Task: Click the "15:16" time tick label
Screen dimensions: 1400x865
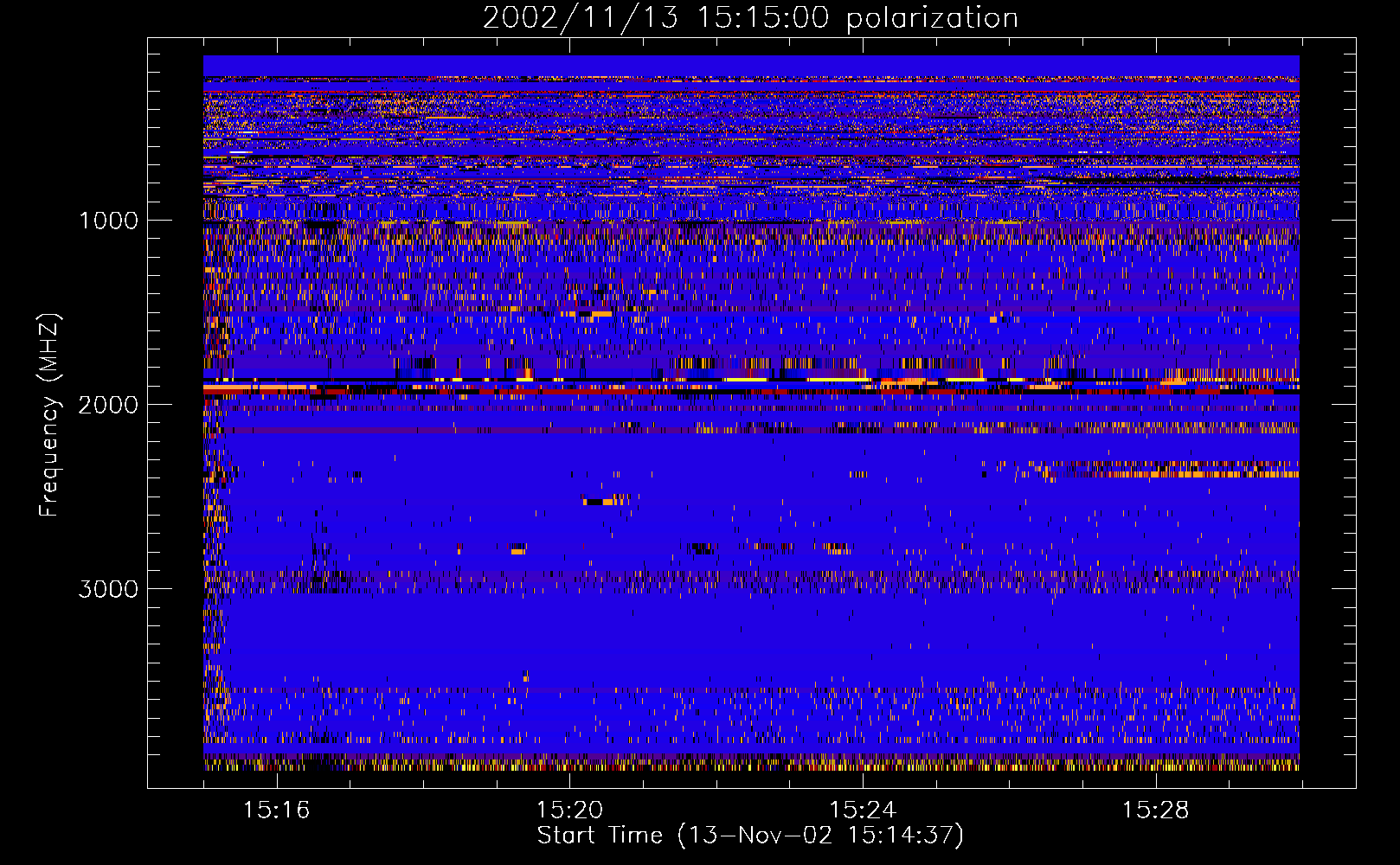Action: coord(276,811)
